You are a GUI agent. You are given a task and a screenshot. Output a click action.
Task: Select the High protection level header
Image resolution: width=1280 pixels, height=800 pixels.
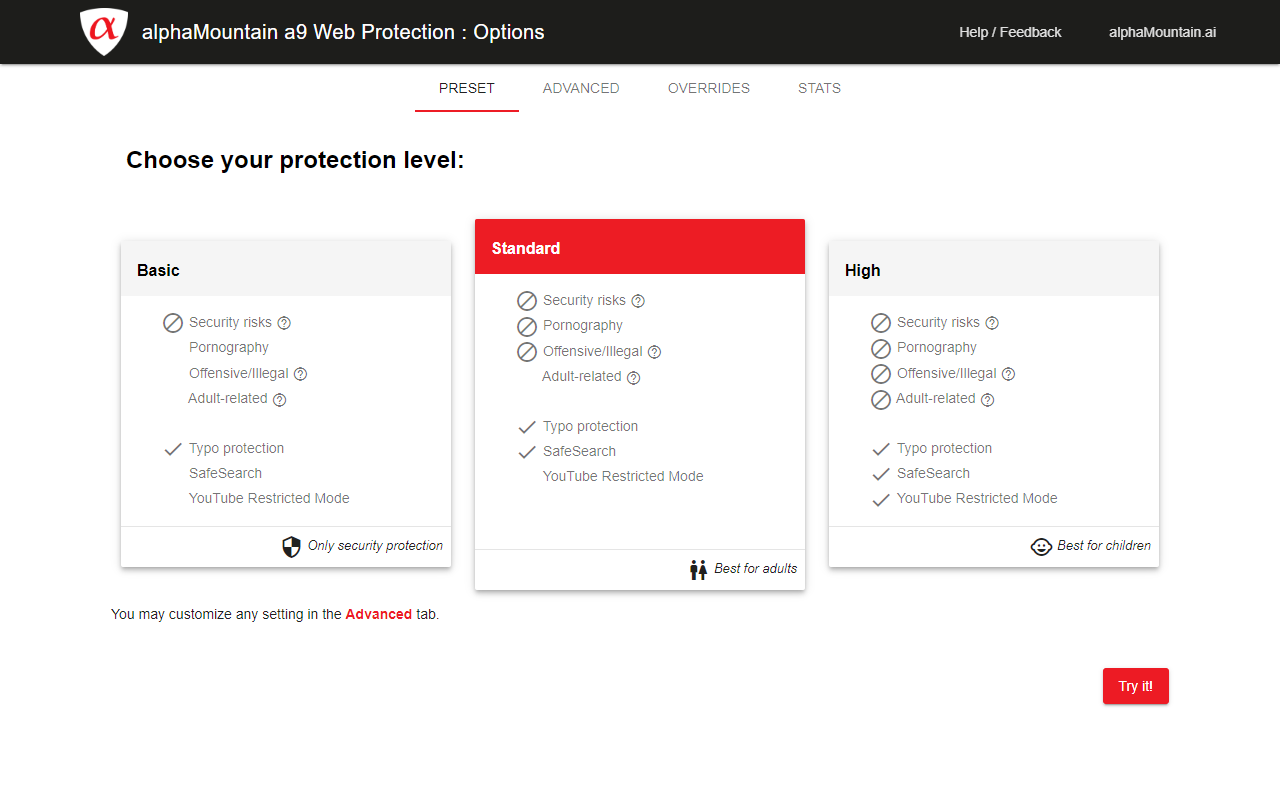coord(994,270)
